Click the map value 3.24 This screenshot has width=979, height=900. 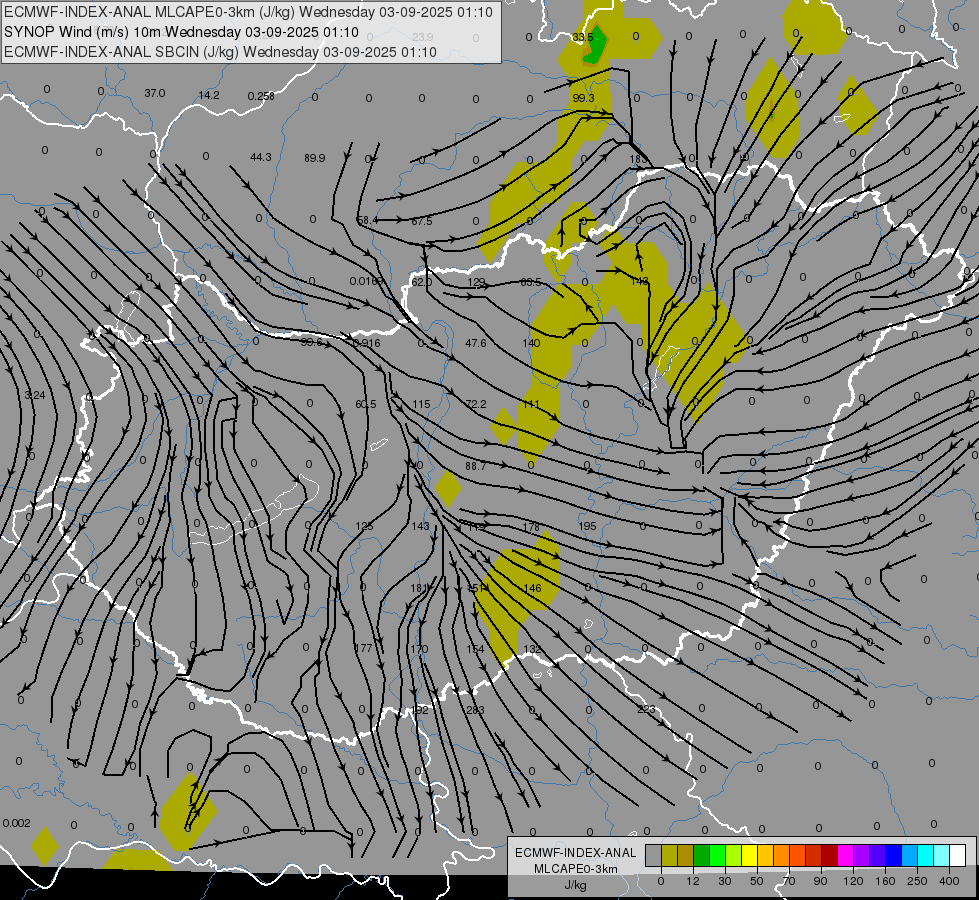point(35,395)
